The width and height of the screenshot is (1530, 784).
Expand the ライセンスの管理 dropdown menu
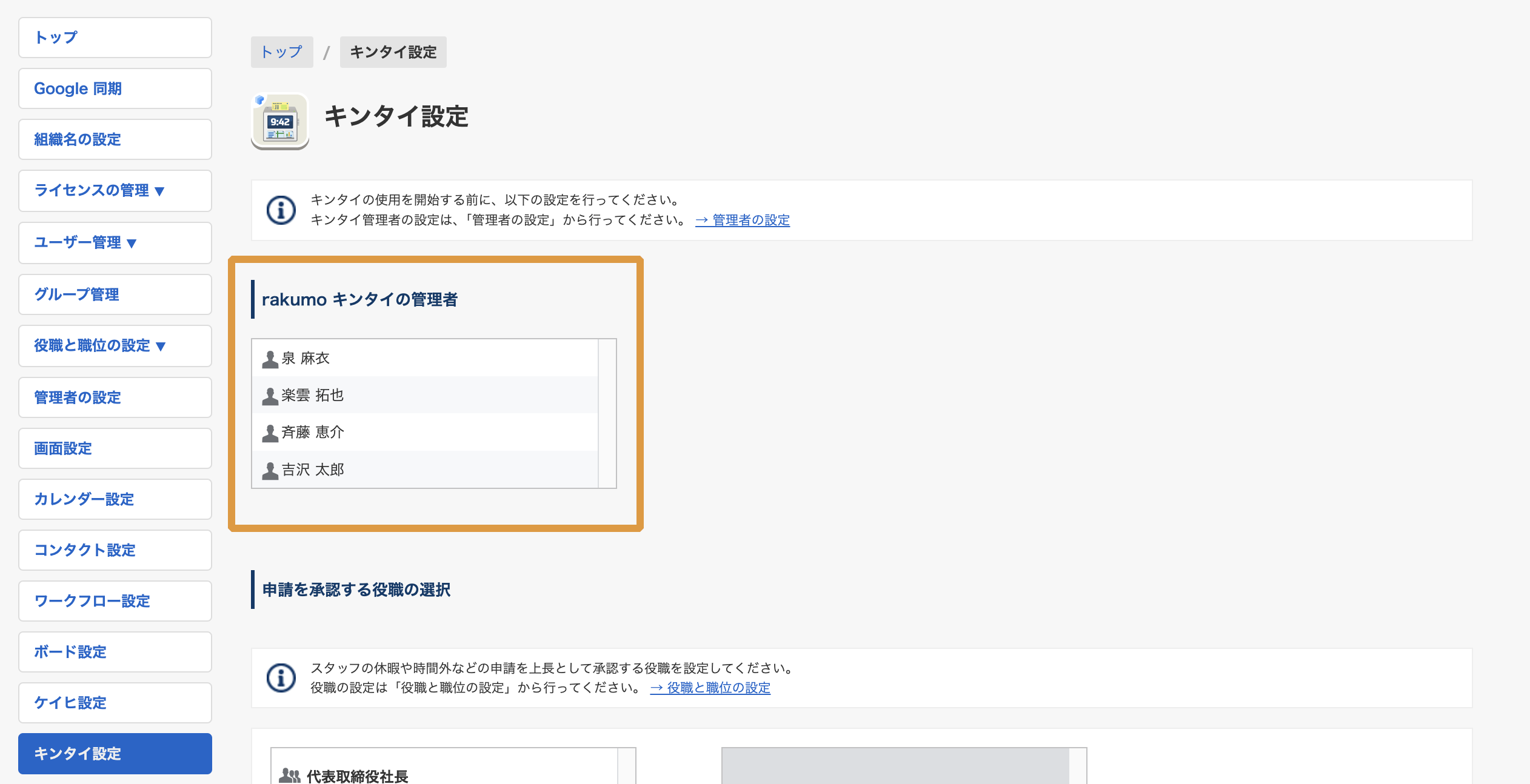[115, 191]
